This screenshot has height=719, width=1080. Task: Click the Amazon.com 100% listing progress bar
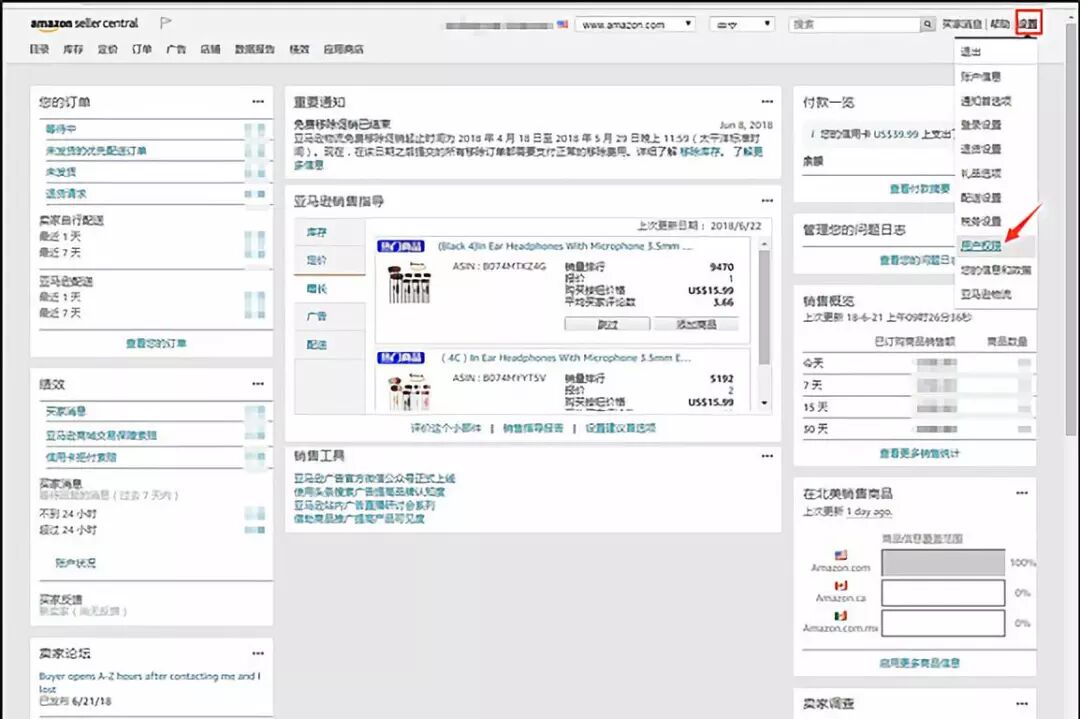[x=943, y=562]
